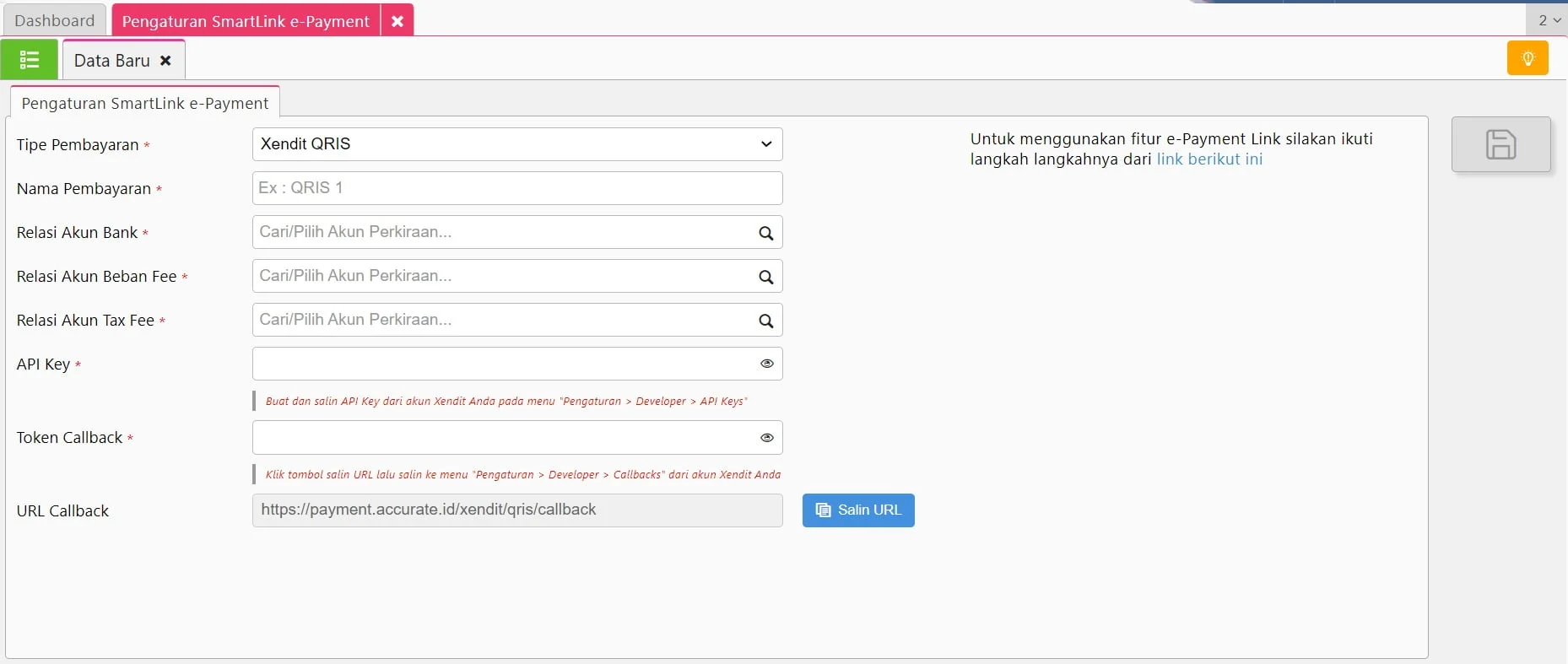The height and width of the screenshot is (664, 1568).
Task: Close the Pengaturan SmartLink e-Payment tab
Action: click(x=397, y=21)
